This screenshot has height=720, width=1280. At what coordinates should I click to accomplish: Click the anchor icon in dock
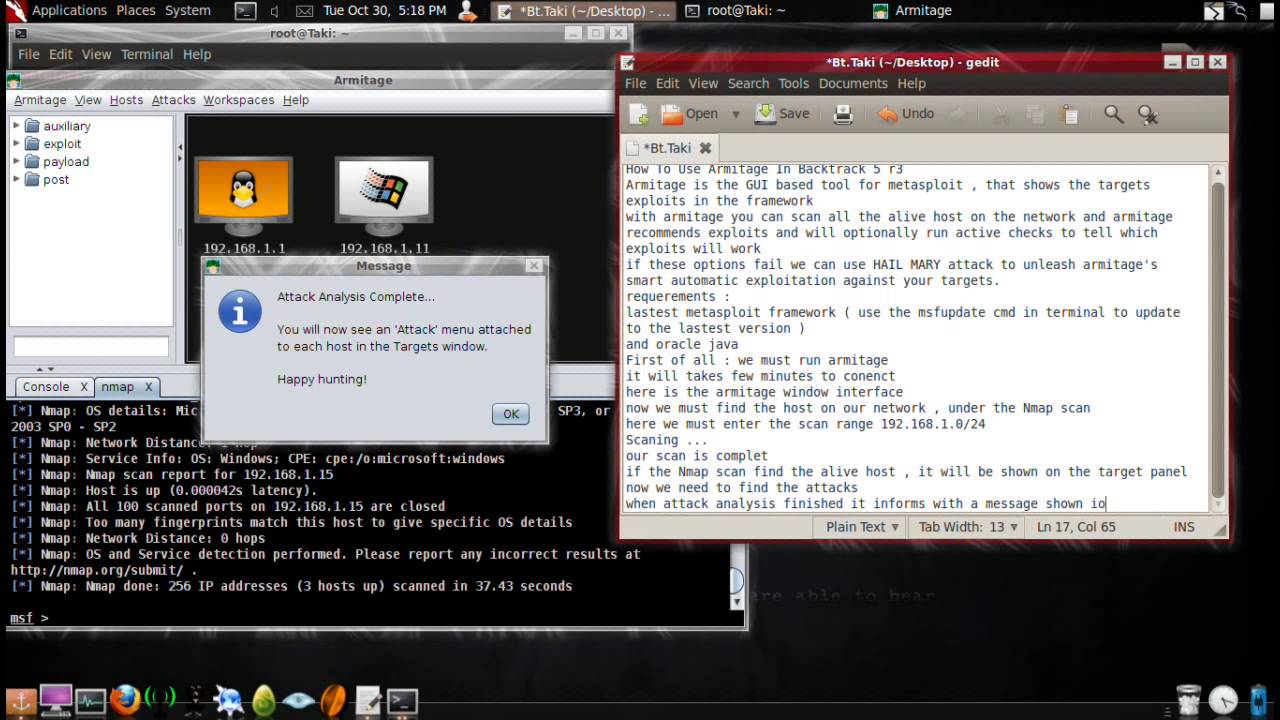coord(20,700)
